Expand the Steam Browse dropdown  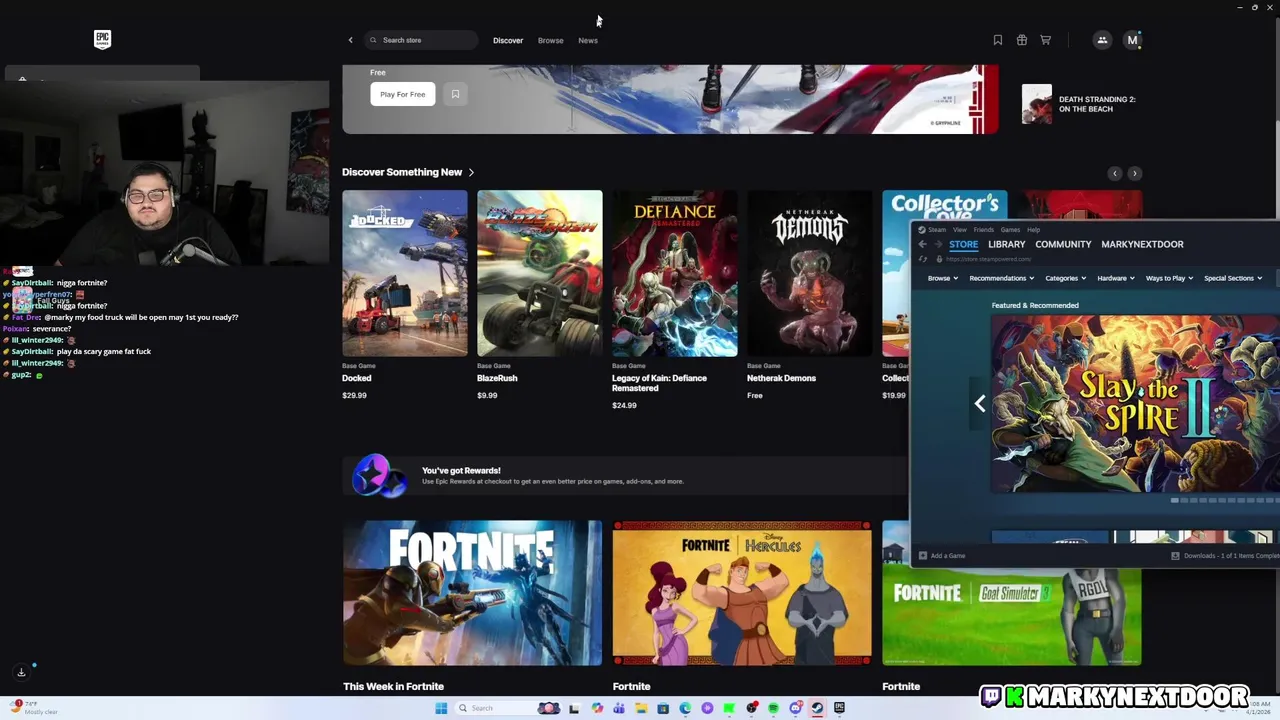click(943, 278)
